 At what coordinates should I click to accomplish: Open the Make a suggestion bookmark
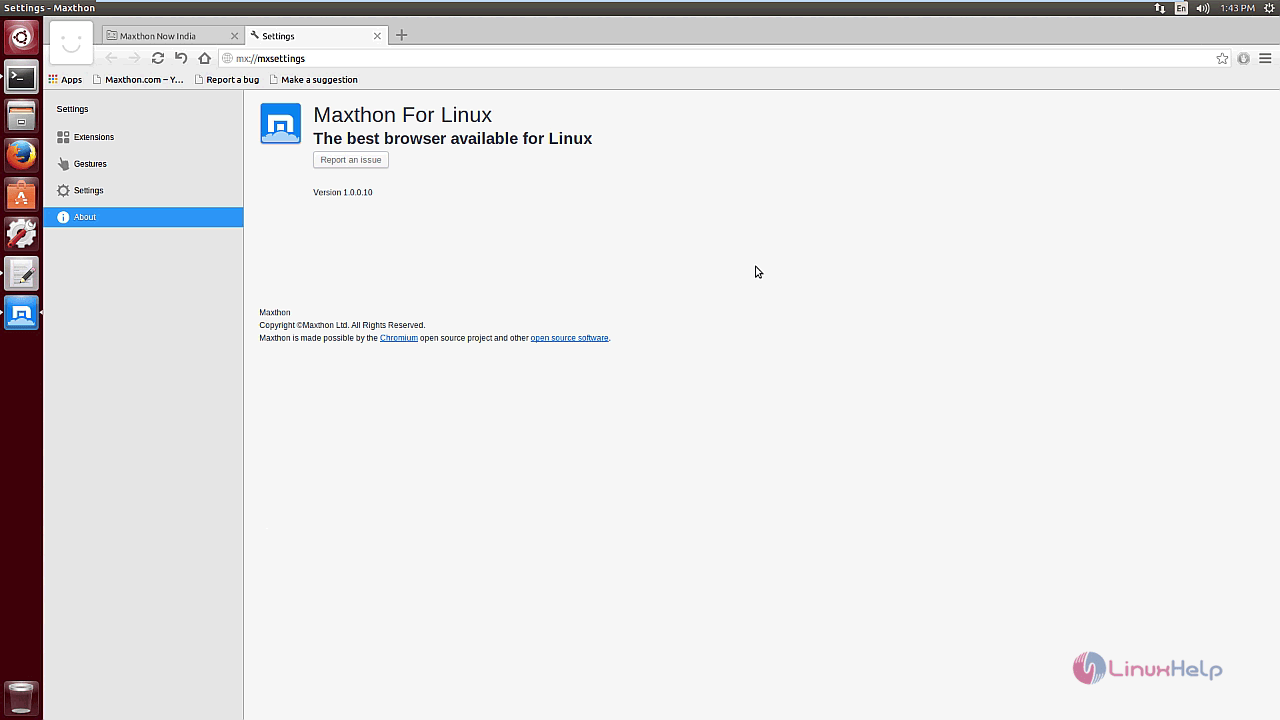click(x=313, y=79)
